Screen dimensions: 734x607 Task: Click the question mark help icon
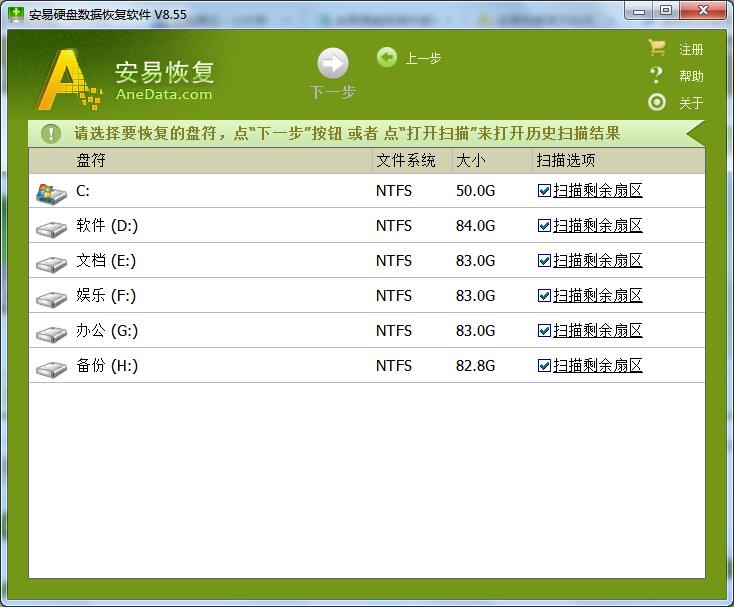coord(657,75)
